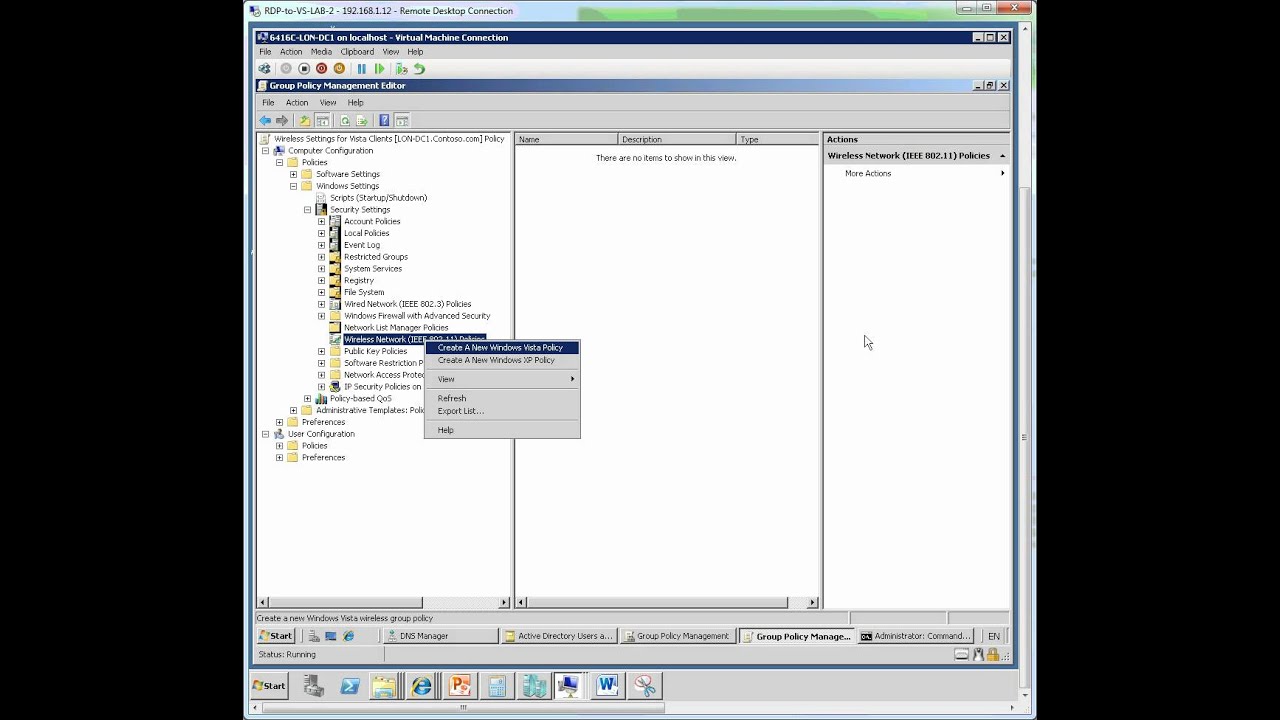Switch to DNS Manager taskbar button
This screenshot has width=1280, height=720.
(x=441, y=636)
